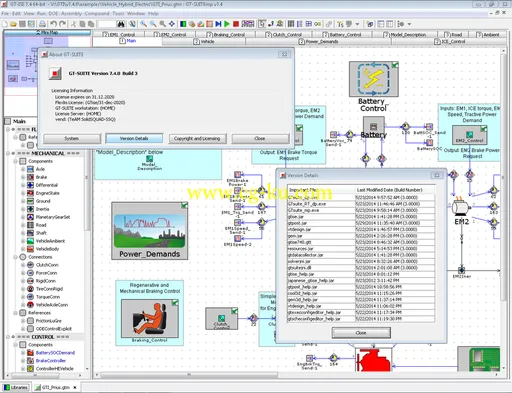The image size is (512, 393).
Task: Select the Battery part on canvas
Action: click(373, 127)
